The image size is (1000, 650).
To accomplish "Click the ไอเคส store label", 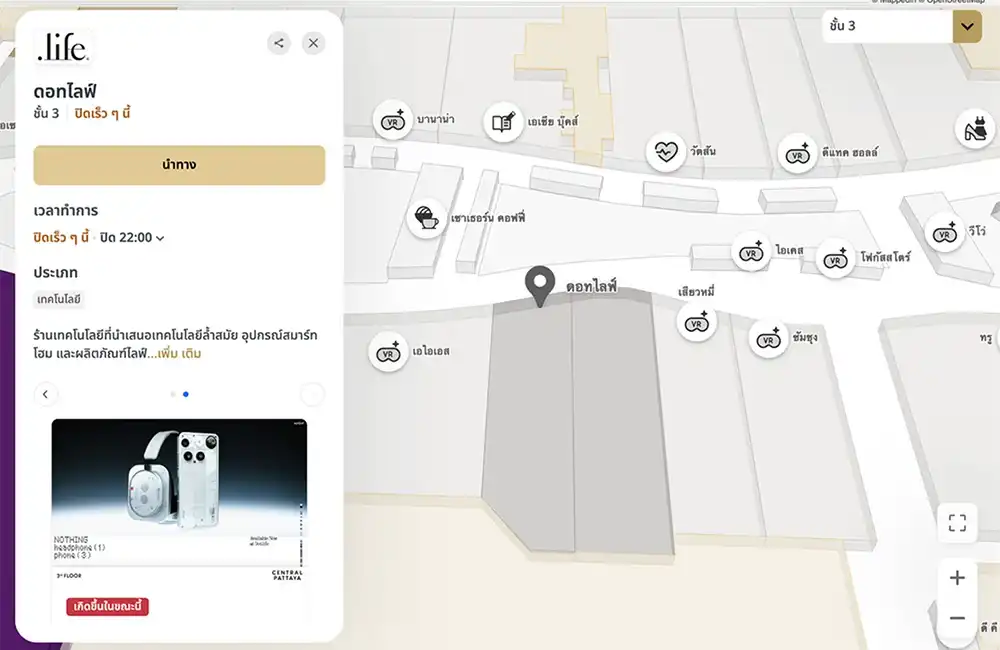I will click(790, 250).
